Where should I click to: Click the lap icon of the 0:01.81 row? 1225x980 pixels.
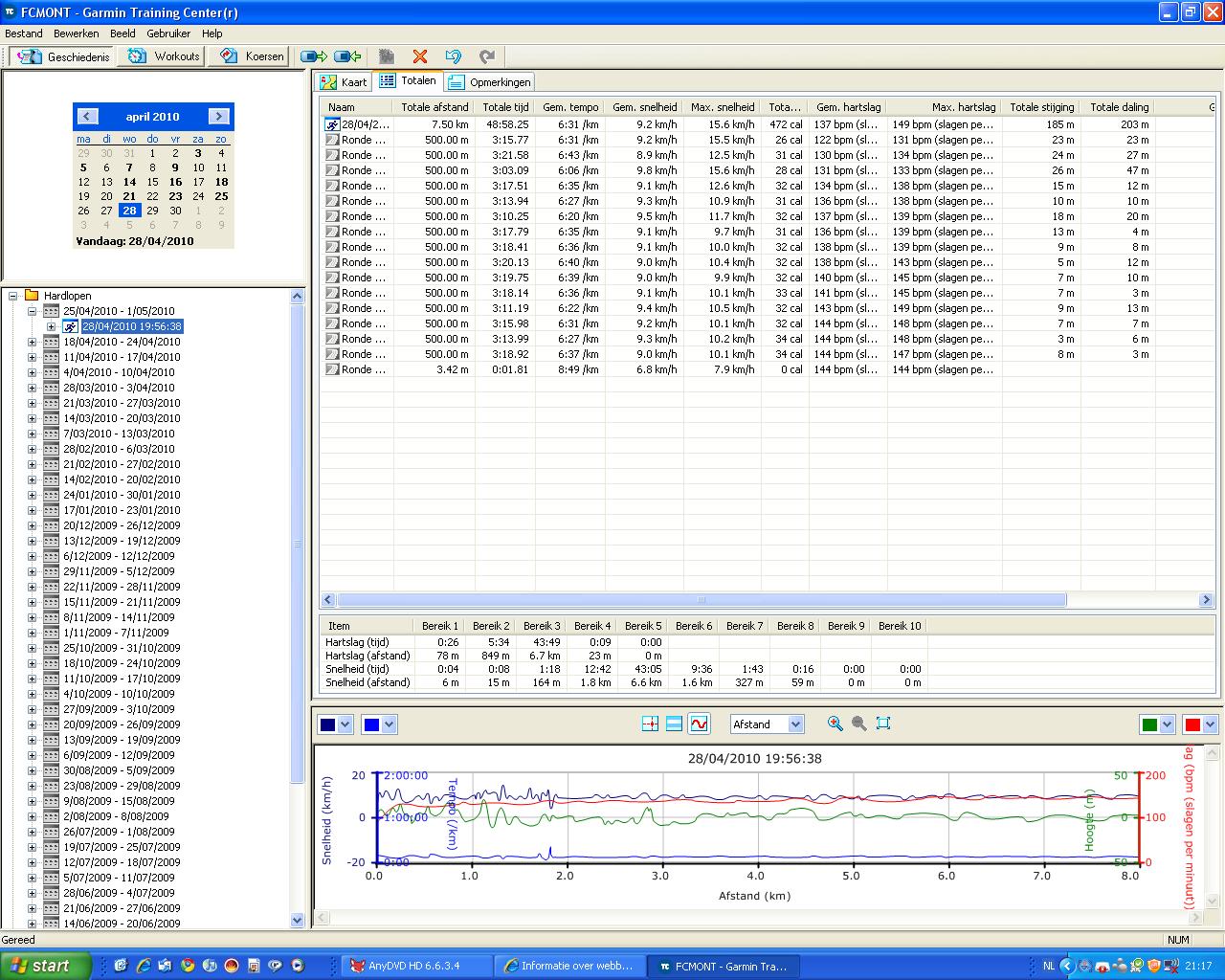(x=332, y=369)
